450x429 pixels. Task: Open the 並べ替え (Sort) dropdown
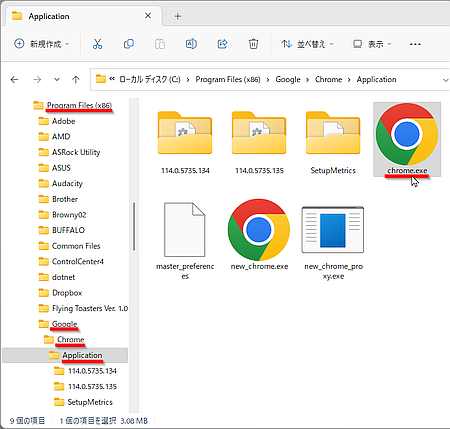pos(307,44)
